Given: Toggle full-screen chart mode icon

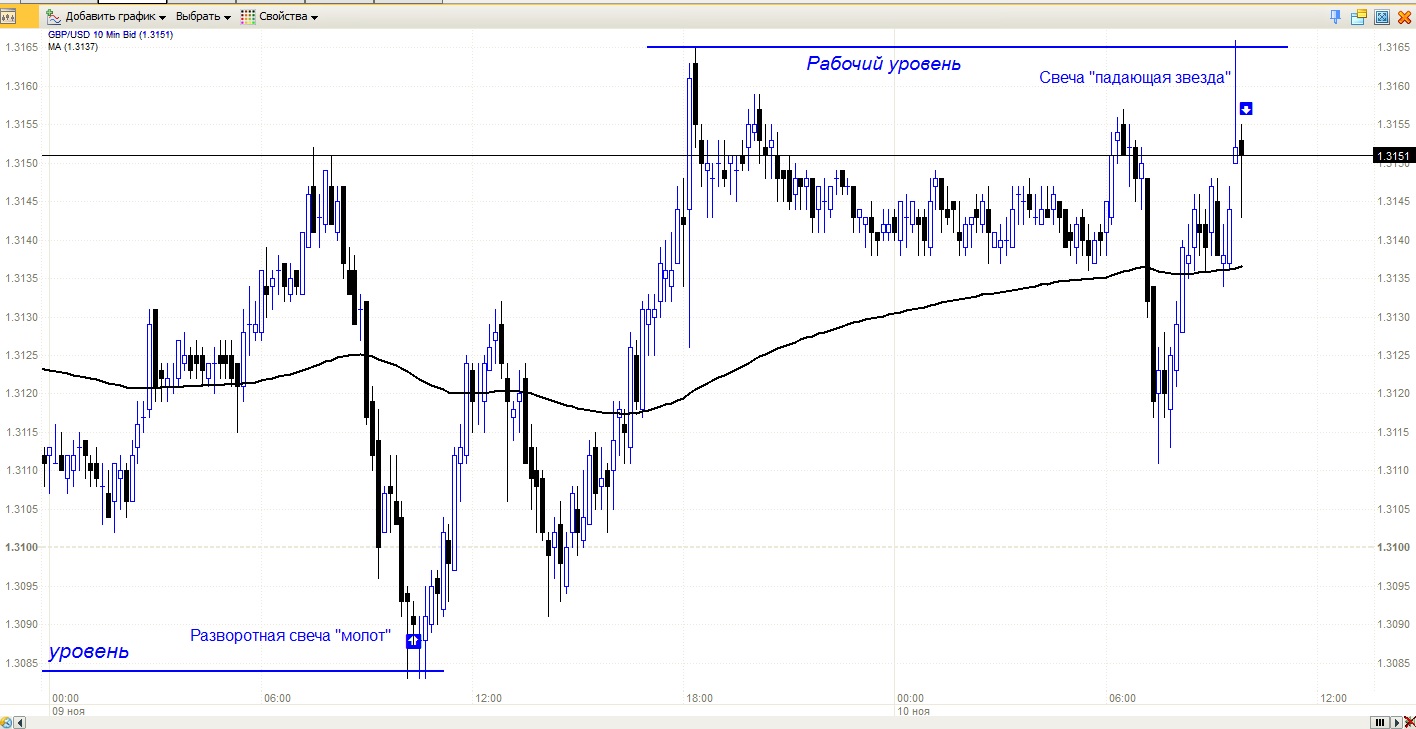Looking at the screenshot, I should [x=1382, y=17].
